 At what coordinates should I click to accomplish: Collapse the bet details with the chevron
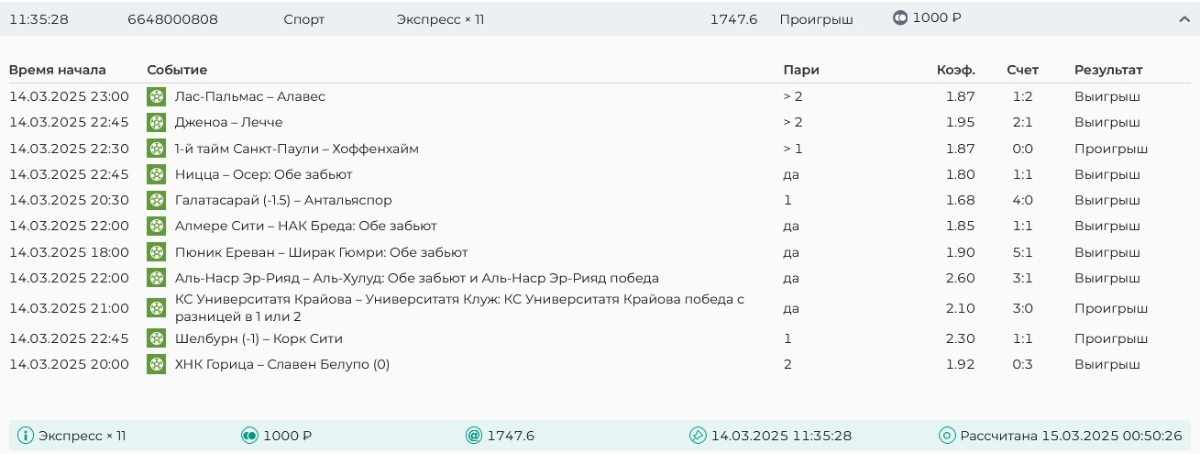1184,19
